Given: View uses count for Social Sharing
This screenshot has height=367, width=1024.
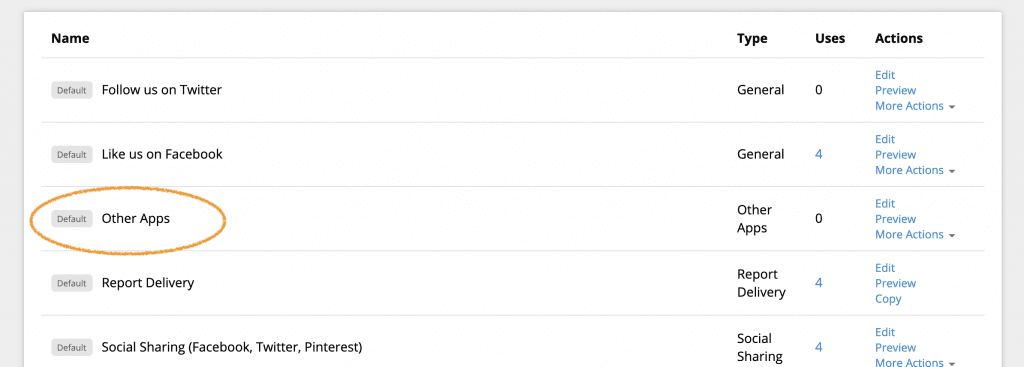Looking at the screenshot, I should [x=818, y=347].
